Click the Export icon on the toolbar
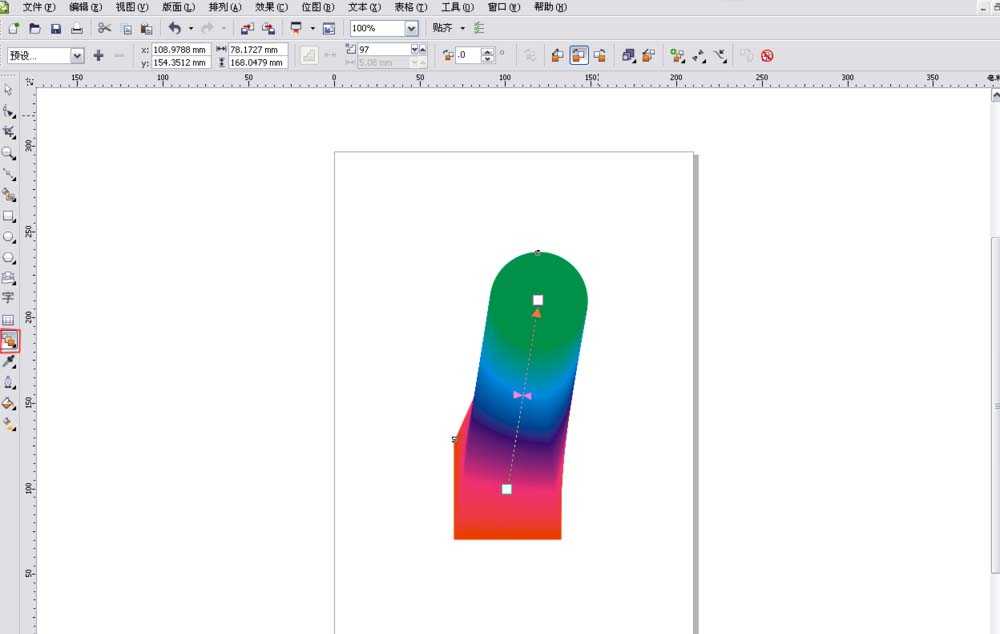 click(x=270, y=28)
